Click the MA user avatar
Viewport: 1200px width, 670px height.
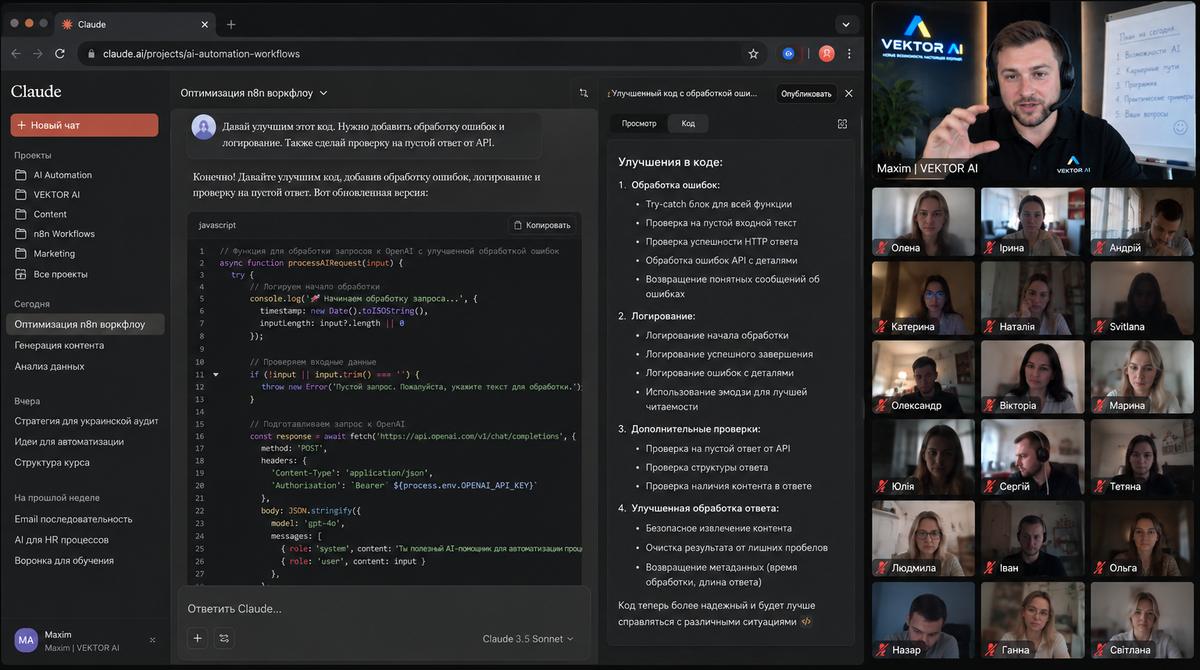click(x=26, y=640)
